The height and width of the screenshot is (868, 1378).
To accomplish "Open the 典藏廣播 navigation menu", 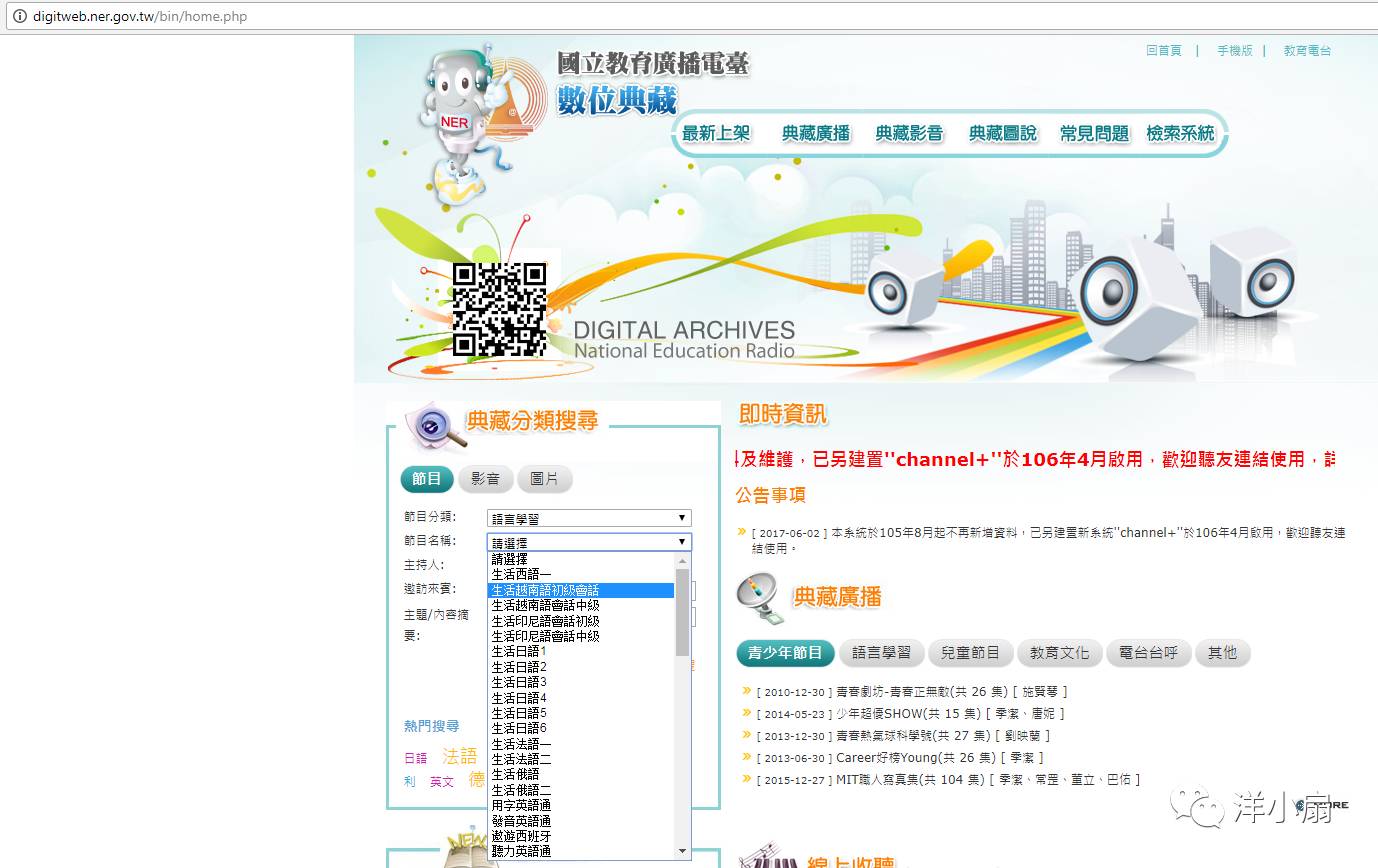I will point(816,133).
